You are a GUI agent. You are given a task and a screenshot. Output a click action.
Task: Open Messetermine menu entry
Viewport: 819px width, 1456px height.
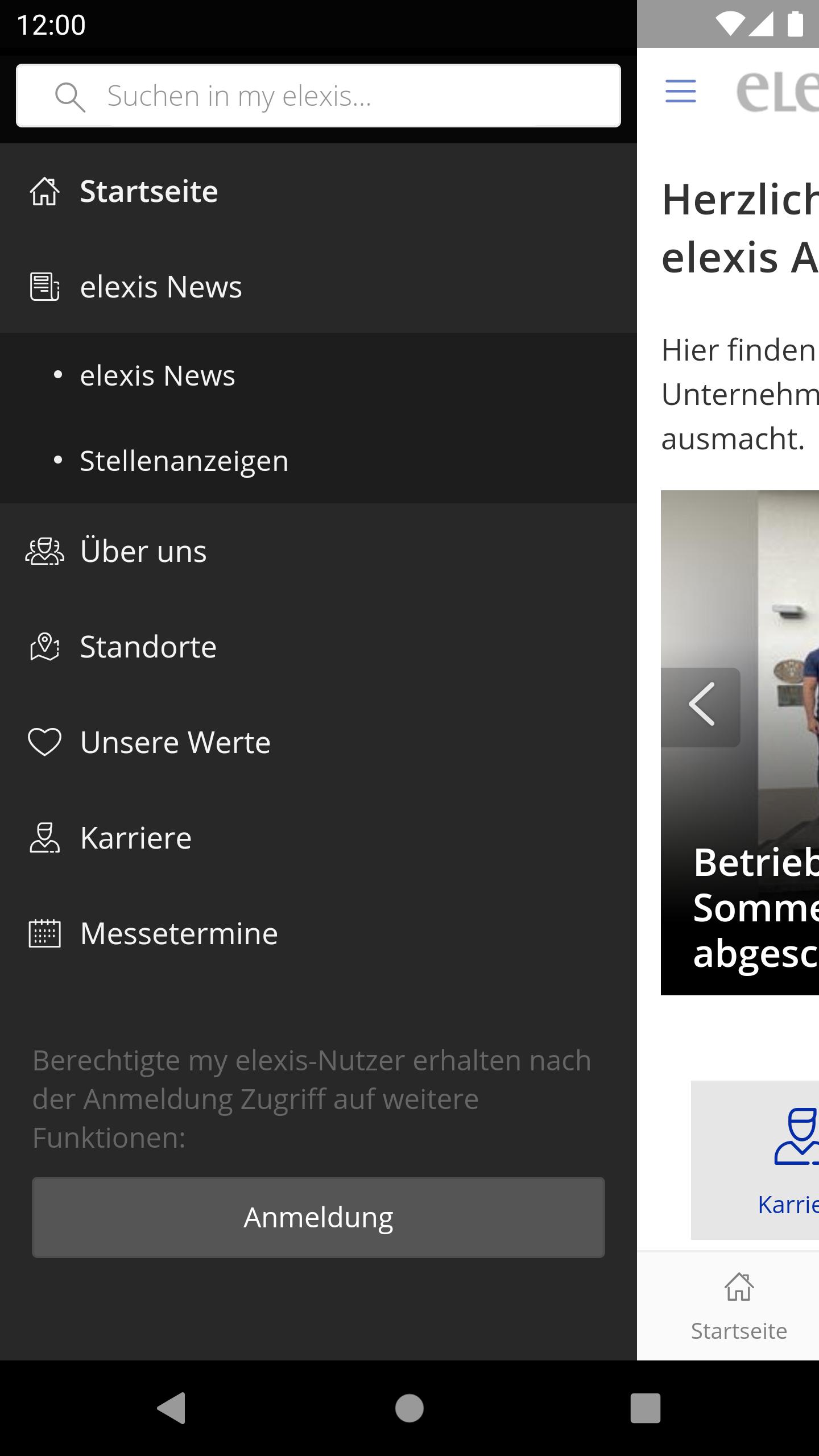[x=318, y=933]
